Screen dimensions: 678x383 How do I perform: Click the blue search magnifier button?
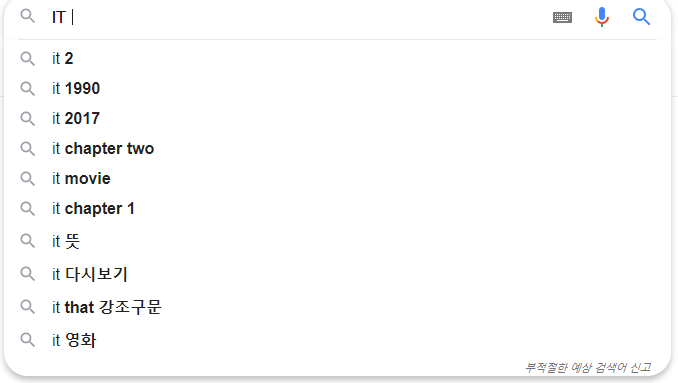pyautogui.click(x=641, y=17)
